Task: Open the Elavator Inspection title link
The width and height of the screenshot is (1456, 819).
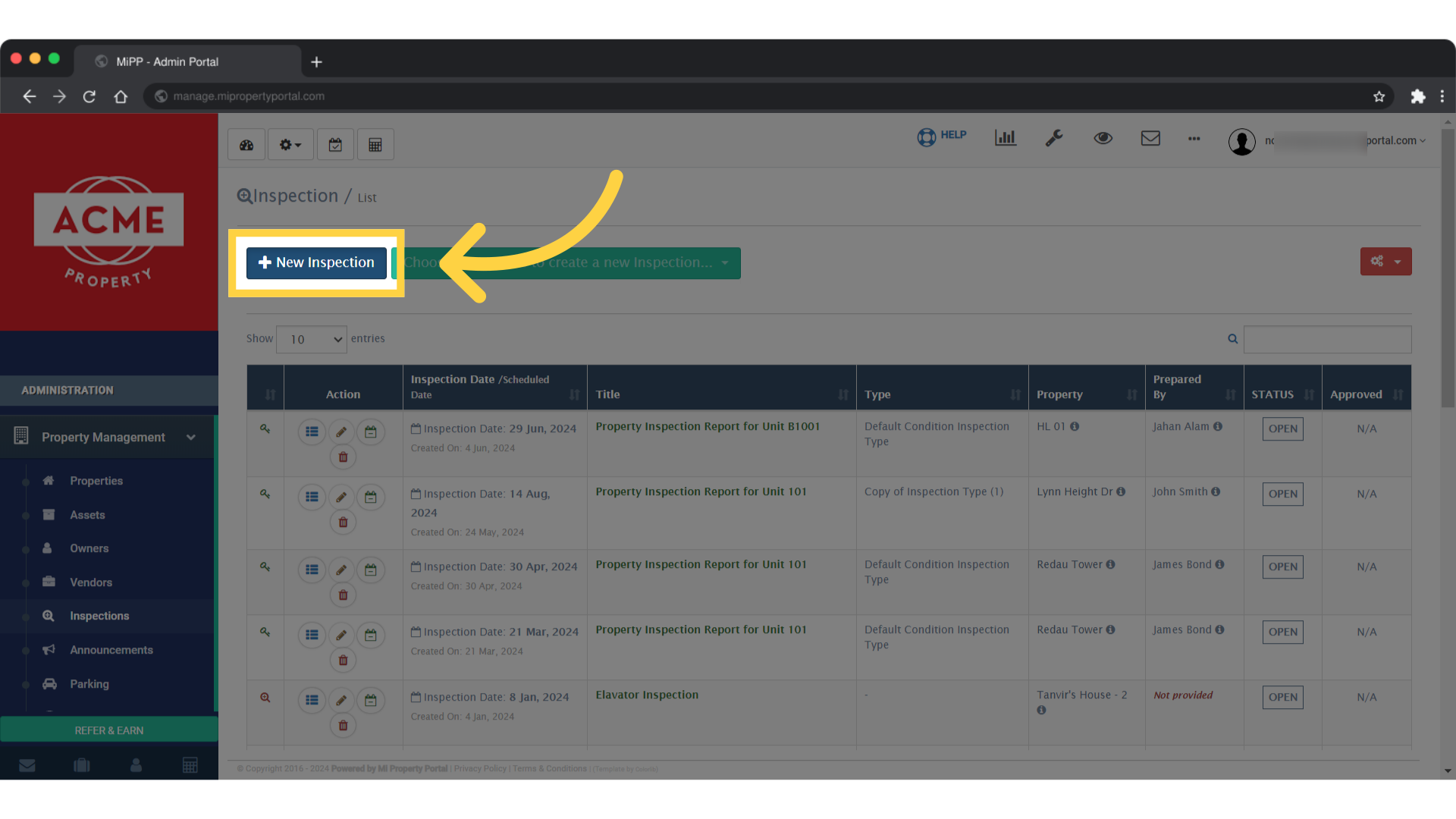Action: click(647, 695)
